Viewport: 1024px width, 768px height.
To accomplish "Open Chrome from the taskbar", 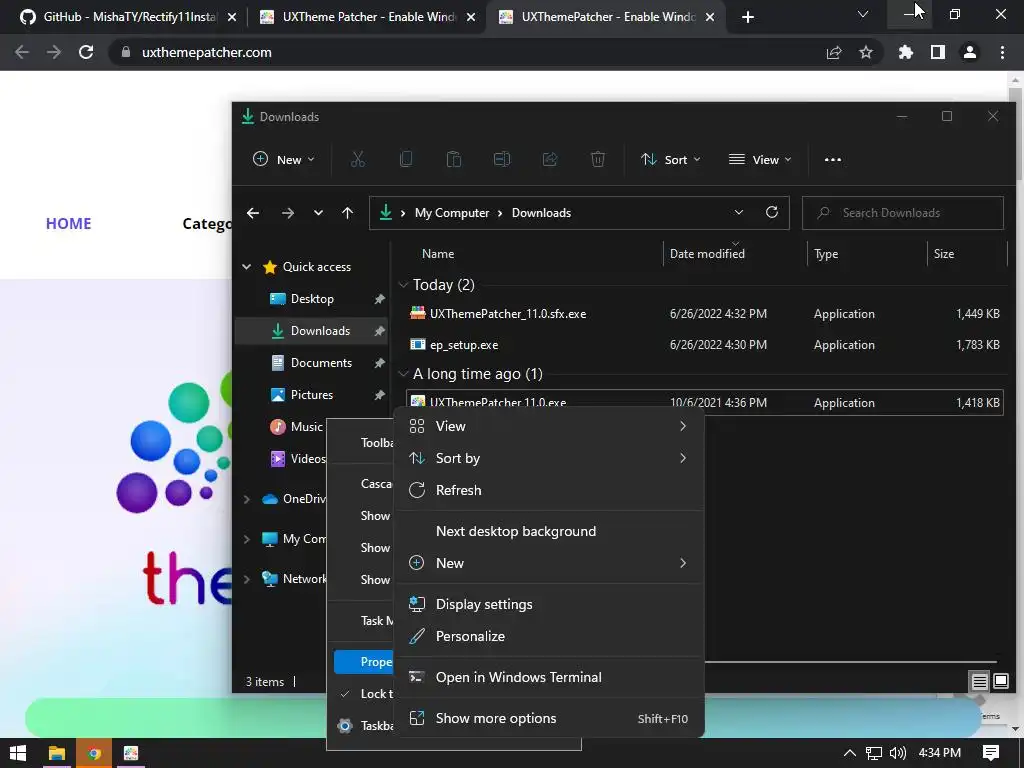I will click(x=95, y=754).
